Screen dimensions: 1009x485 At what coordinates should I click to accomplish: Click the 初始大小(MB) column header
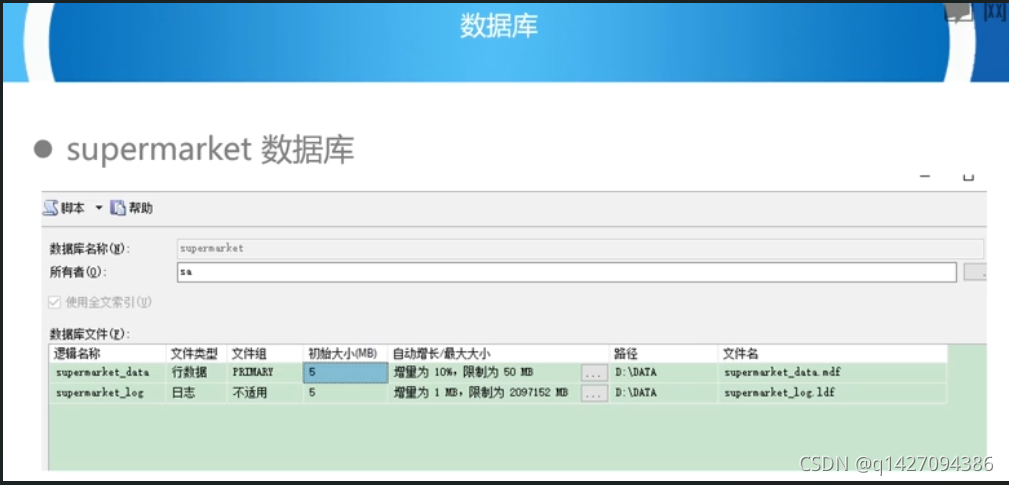pyautogui.click(x=345, y=353)
